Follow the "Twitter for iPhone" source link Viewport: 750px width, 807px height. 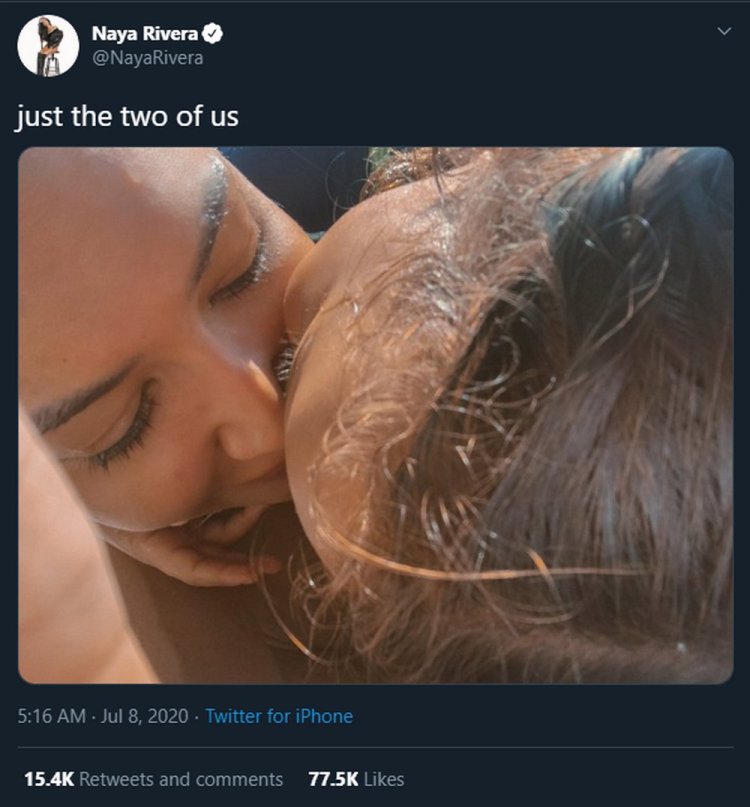pyautogui.click(x=279, y=716)
